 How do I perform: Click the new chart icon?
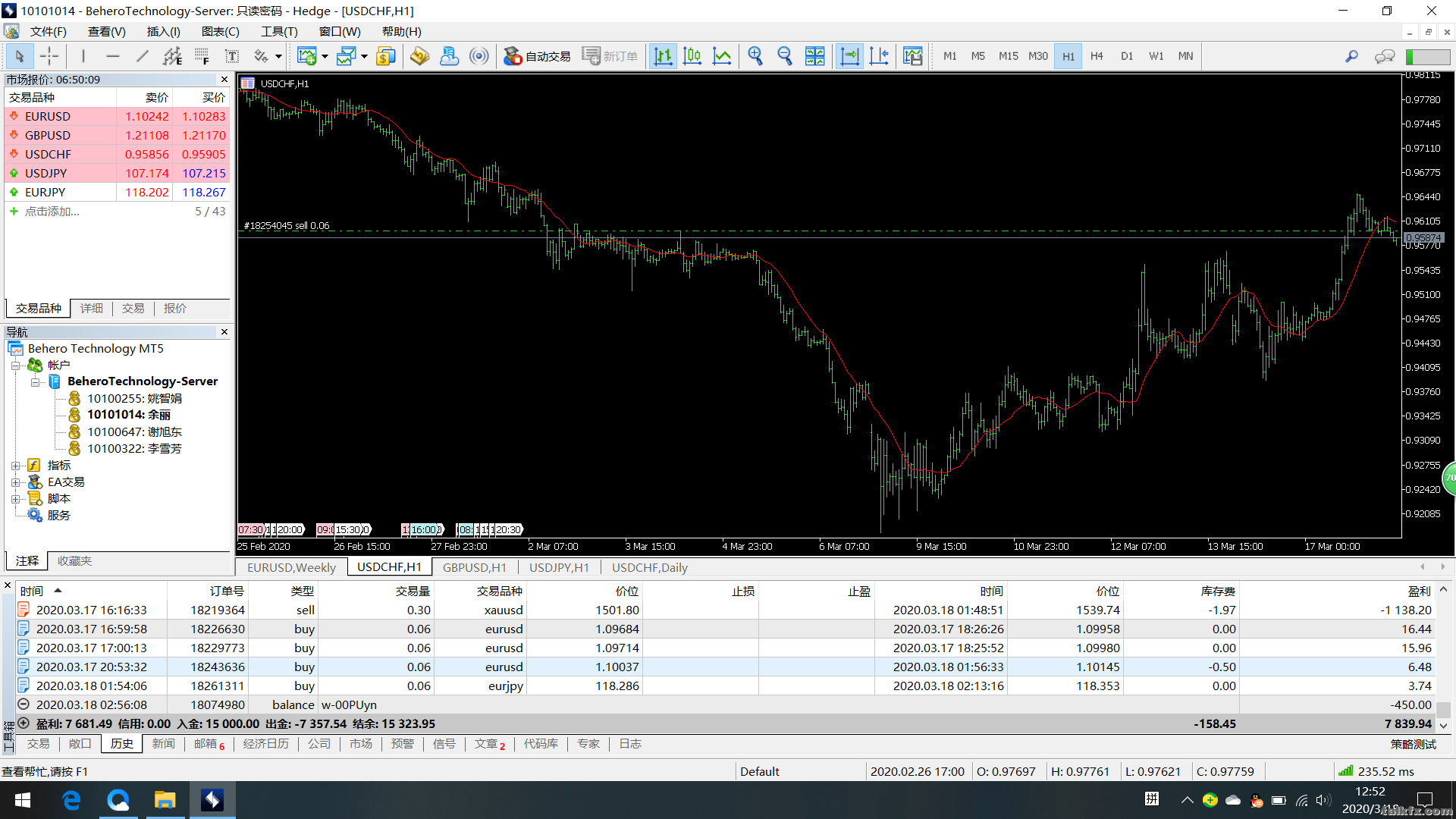coord(306,56)
